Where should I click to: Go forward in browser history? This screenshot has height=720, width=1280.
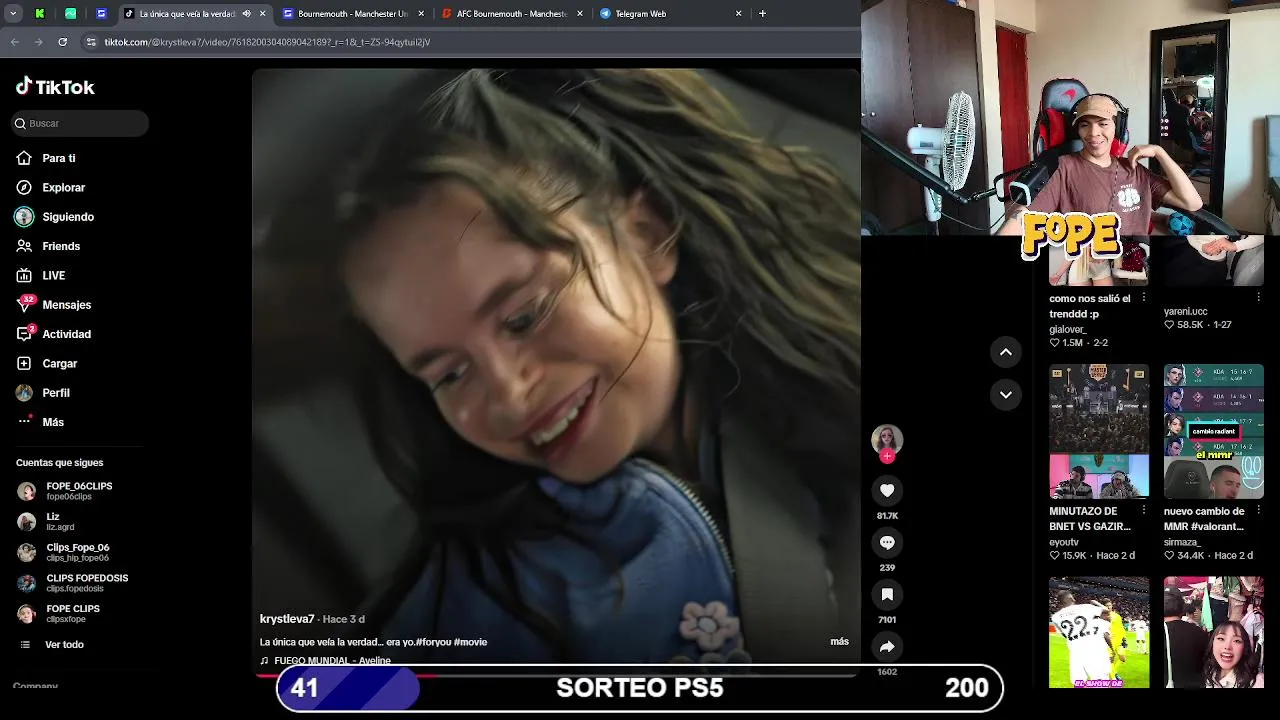click(x=38, y=42)
